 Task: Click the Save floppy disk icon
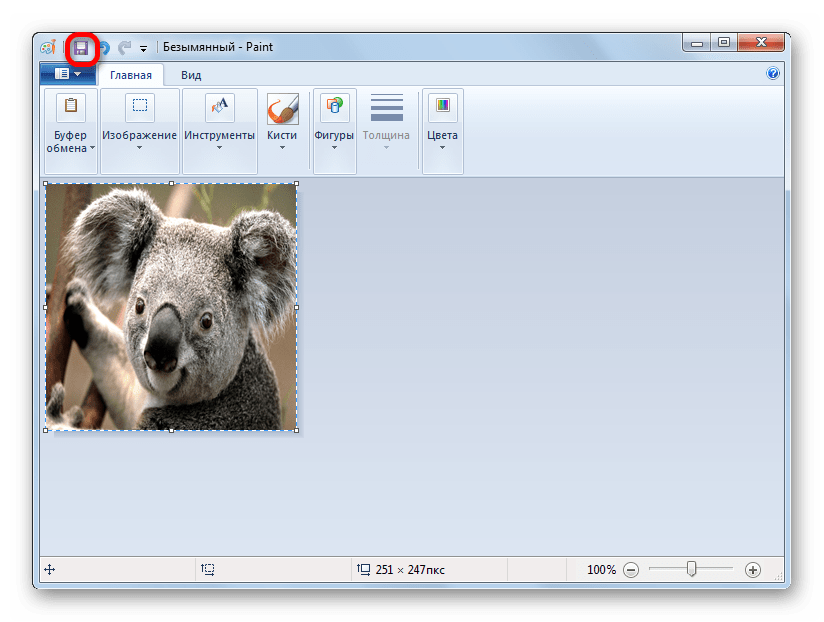(81, 47)
